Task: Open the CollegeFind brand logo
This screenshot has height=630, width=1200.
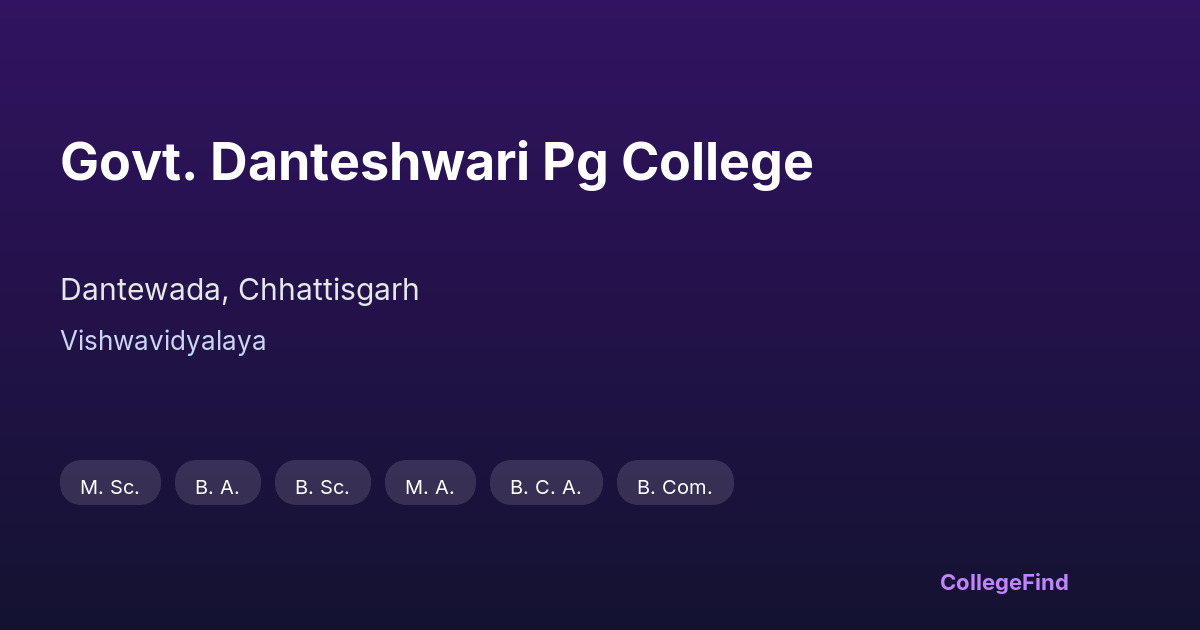Action: click(1004, 582)
